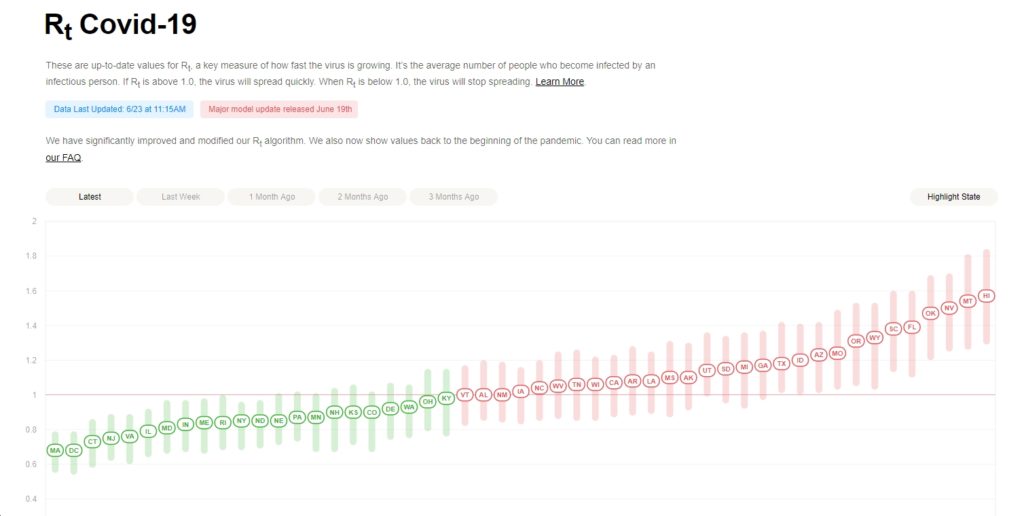1024x516 pixels.
Task: Show values from 3 Months Ago
Action: pos(453,197)
